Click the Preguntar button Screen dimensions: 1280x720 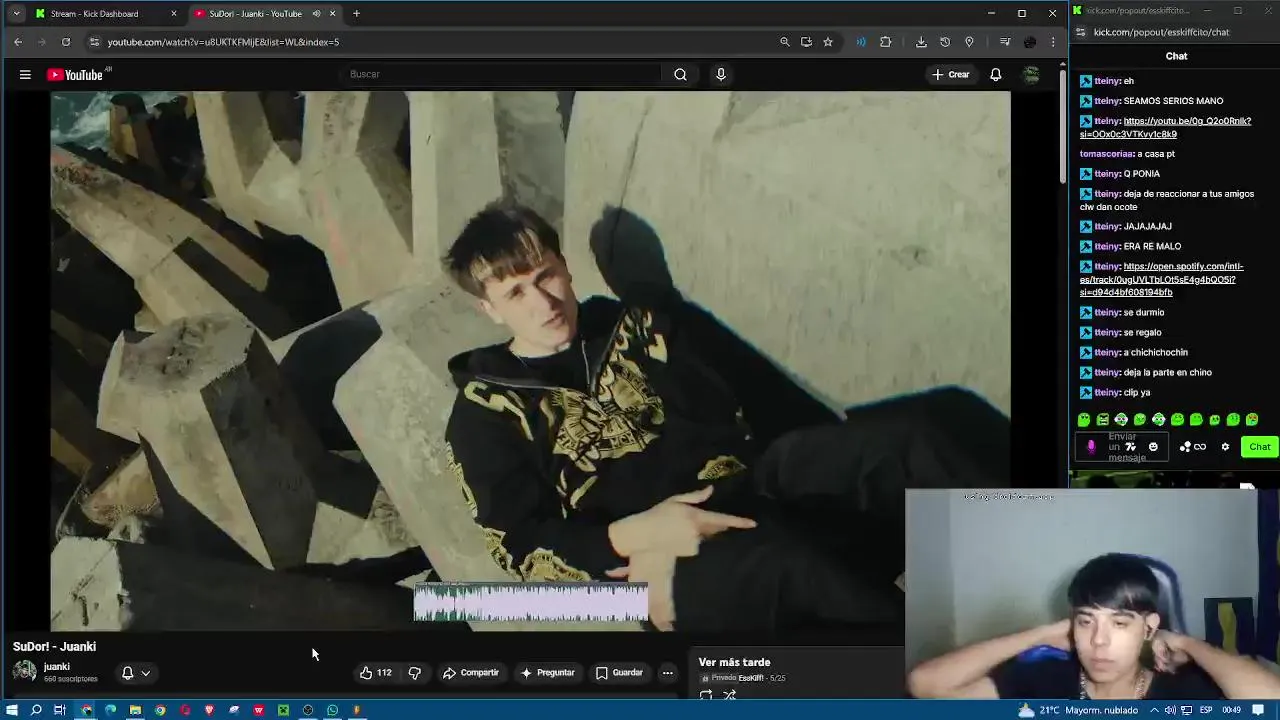(x=547, y=673)
